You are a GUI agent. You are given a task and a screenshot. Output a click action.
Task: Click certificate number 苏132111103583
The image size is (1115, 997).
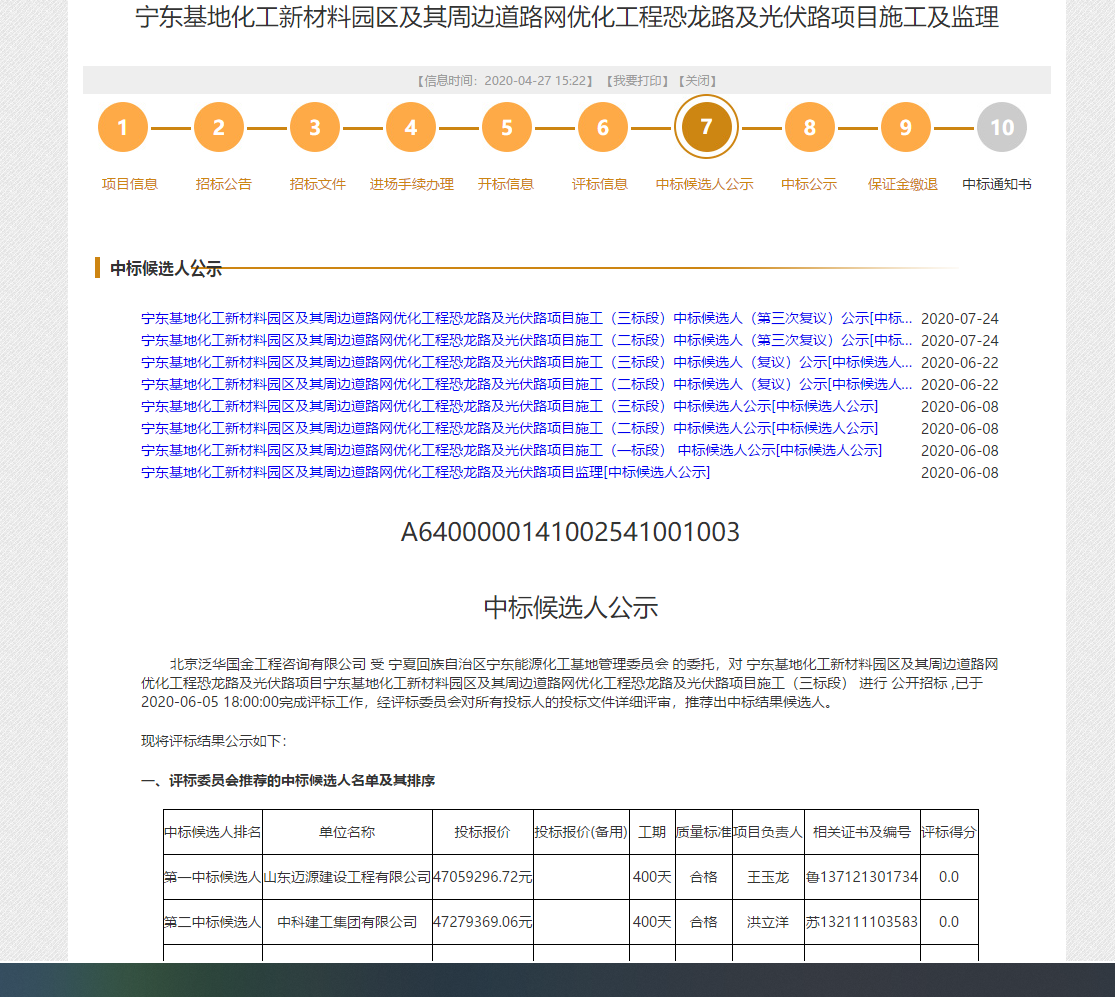(862, 922)
